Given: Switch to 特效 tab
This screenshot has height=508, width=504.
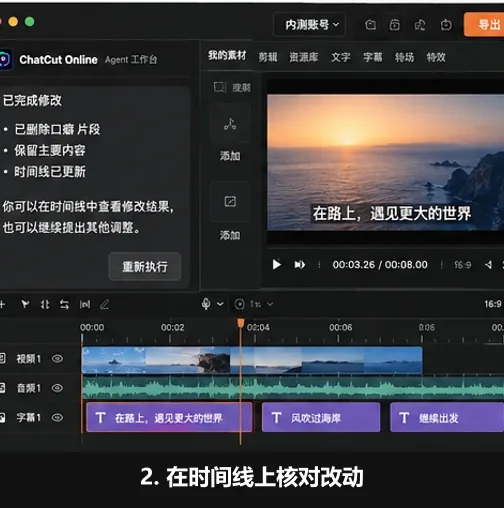Looking at the screenshot, I should [436, 57].
